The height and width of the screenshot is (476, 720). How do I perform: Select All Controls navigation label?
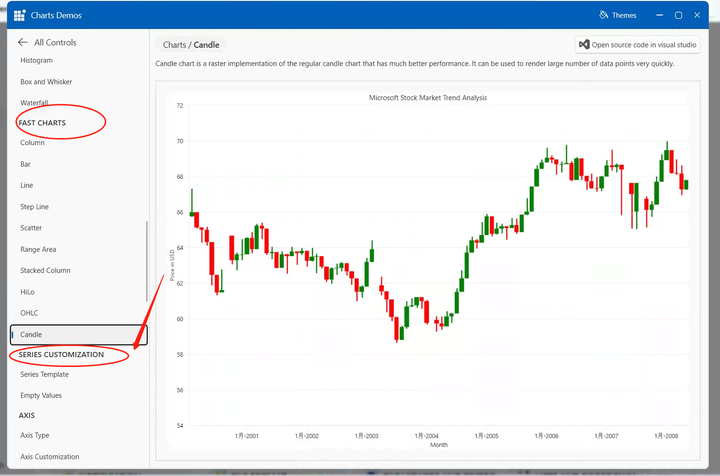coord(55,42)
